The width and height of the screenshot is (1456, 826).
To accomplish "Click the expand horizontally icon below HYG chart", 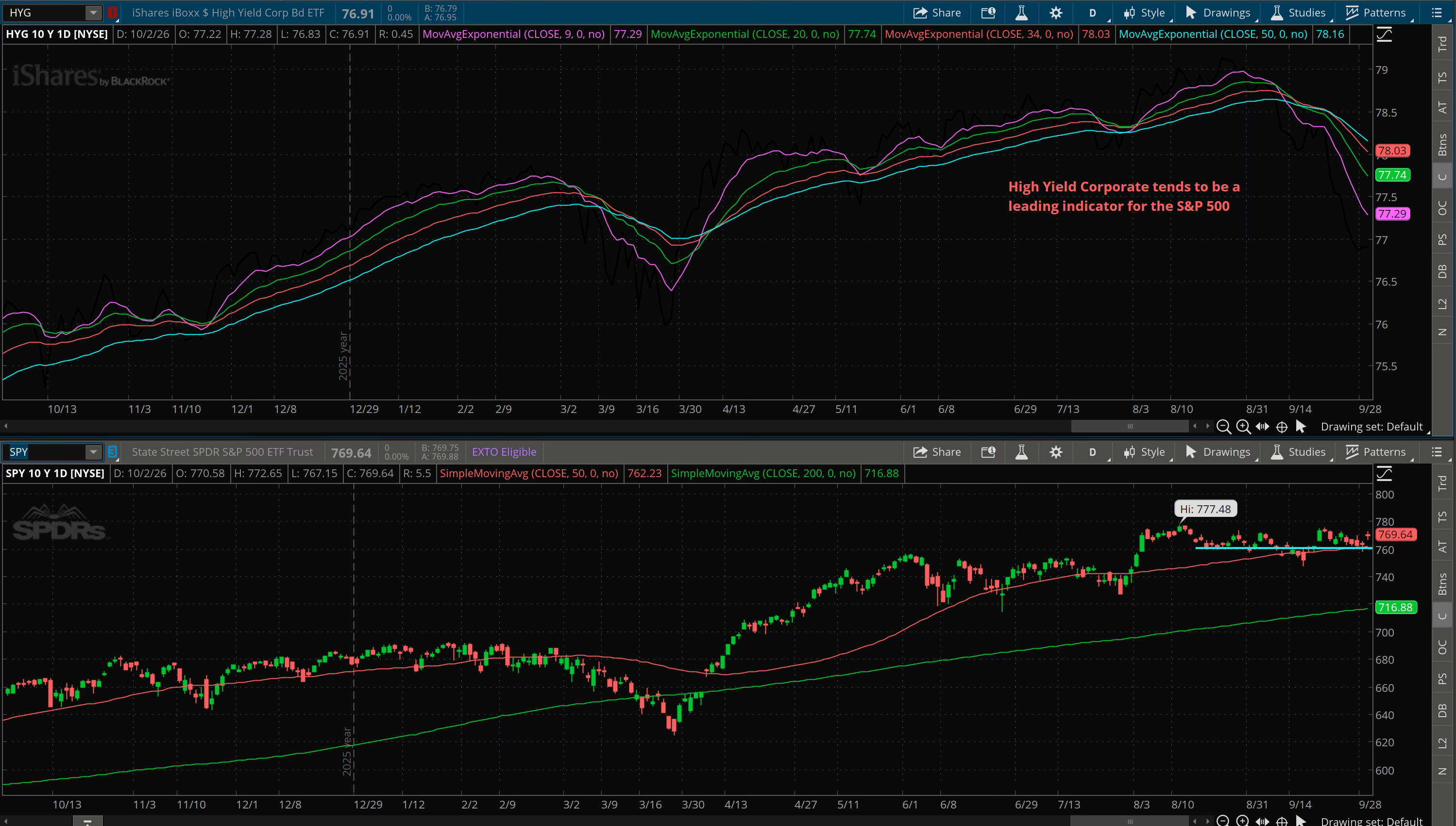I will [1262, 426].
